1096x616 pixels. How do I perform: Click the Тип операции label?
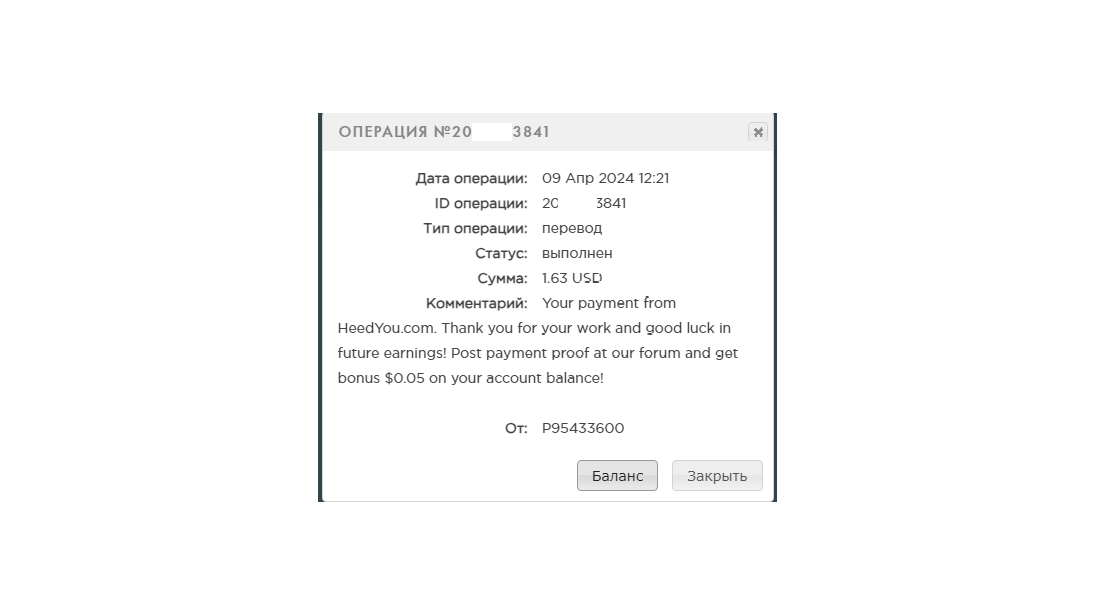pos(475,229)
